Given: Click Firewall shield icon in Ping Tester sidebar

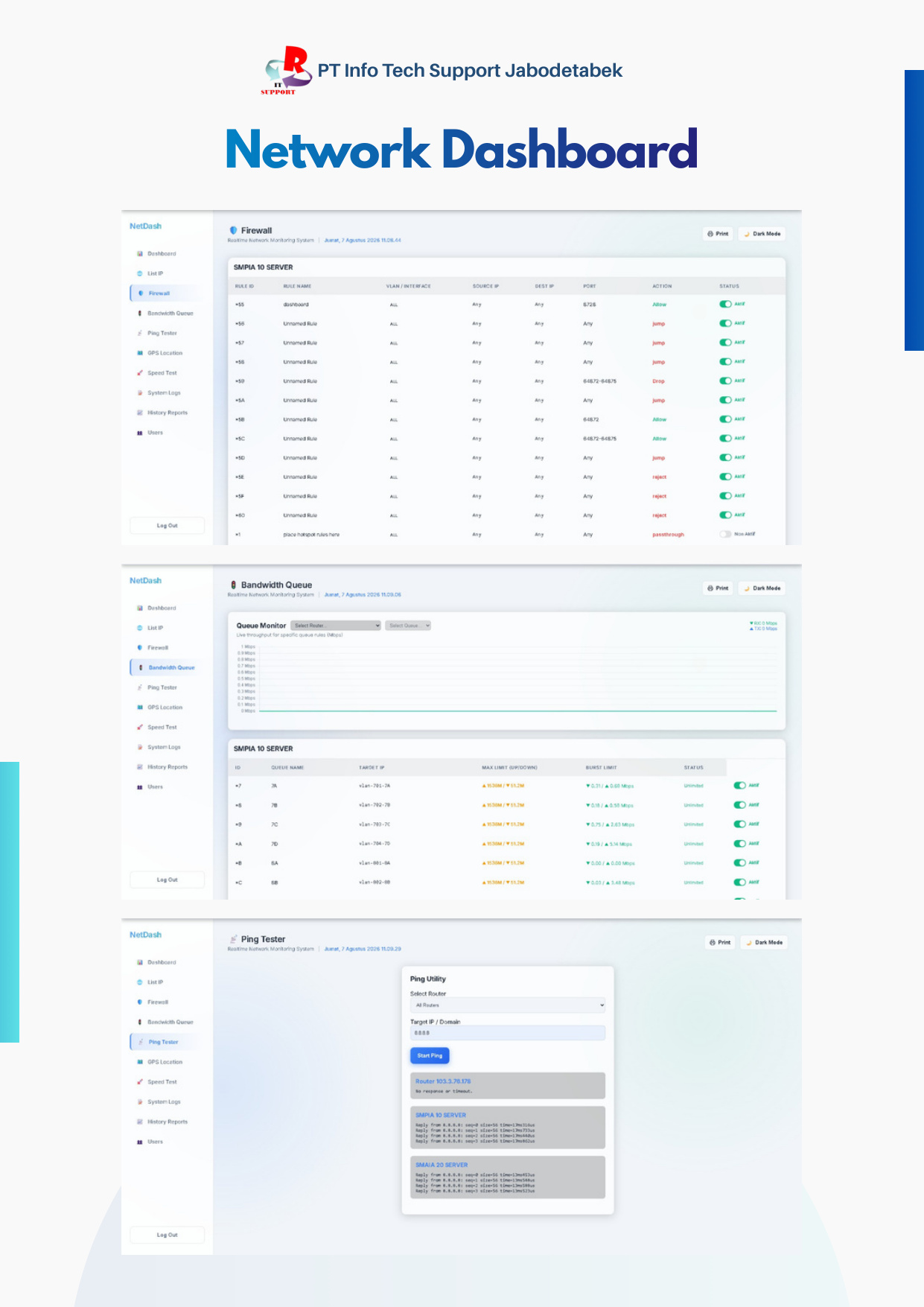Looking at the screenshot, I should (140, 1002).
